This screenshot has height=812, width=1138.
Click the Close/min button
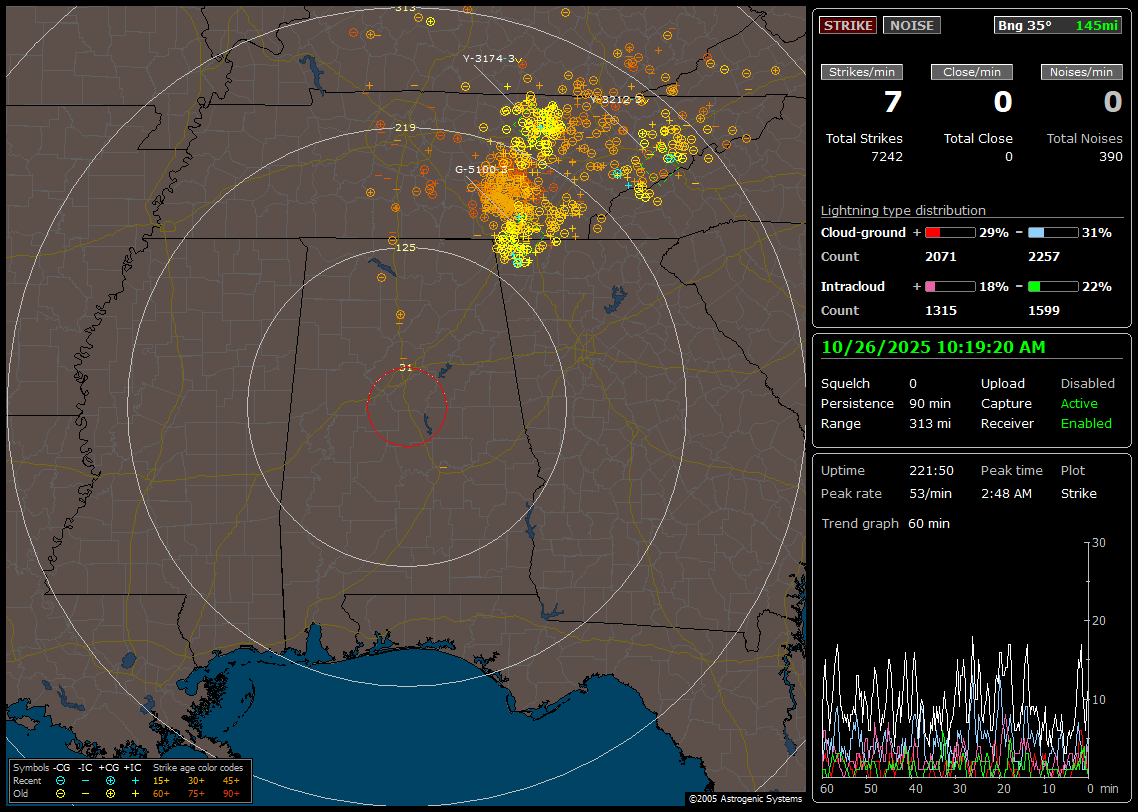(972, 72)
